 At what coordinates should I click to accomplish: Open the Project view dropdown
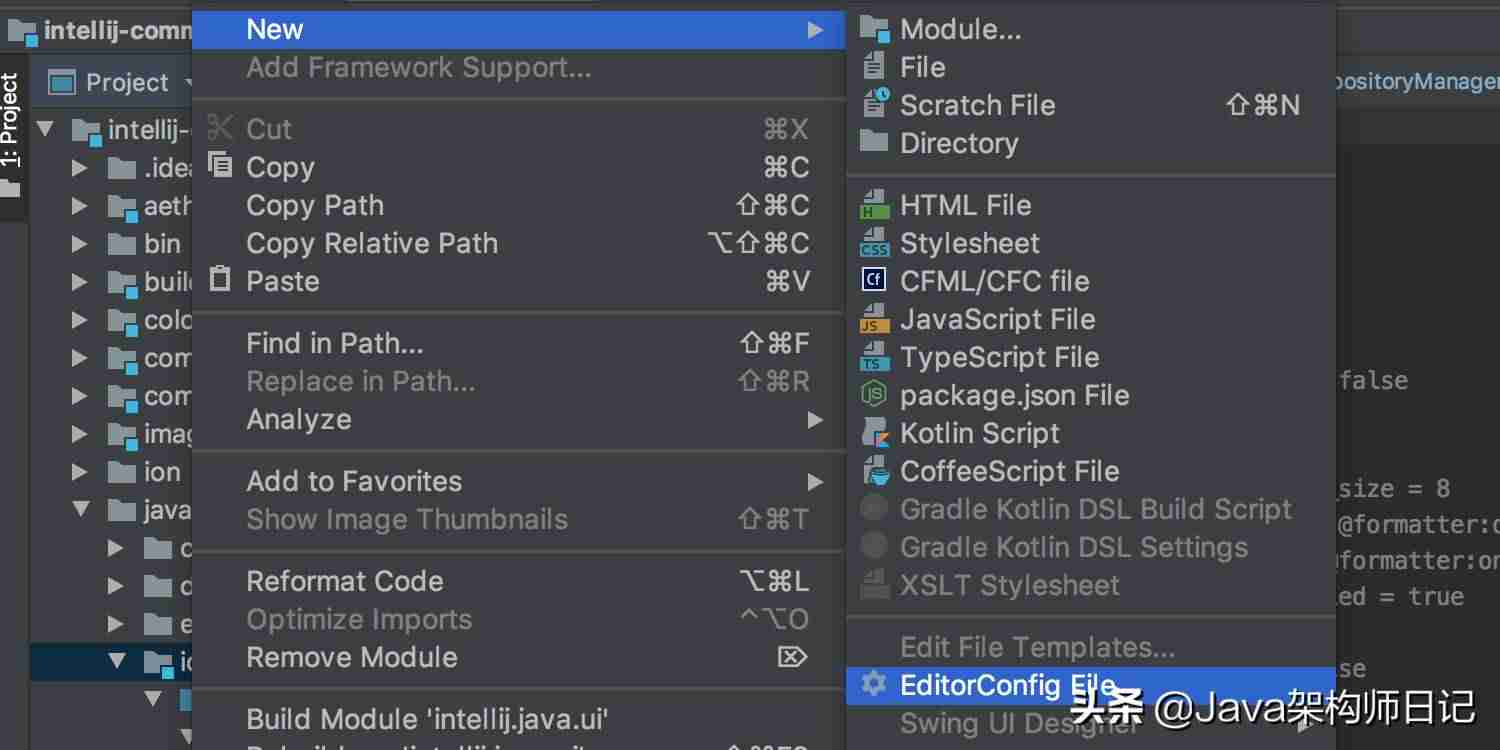coord(189,82)
